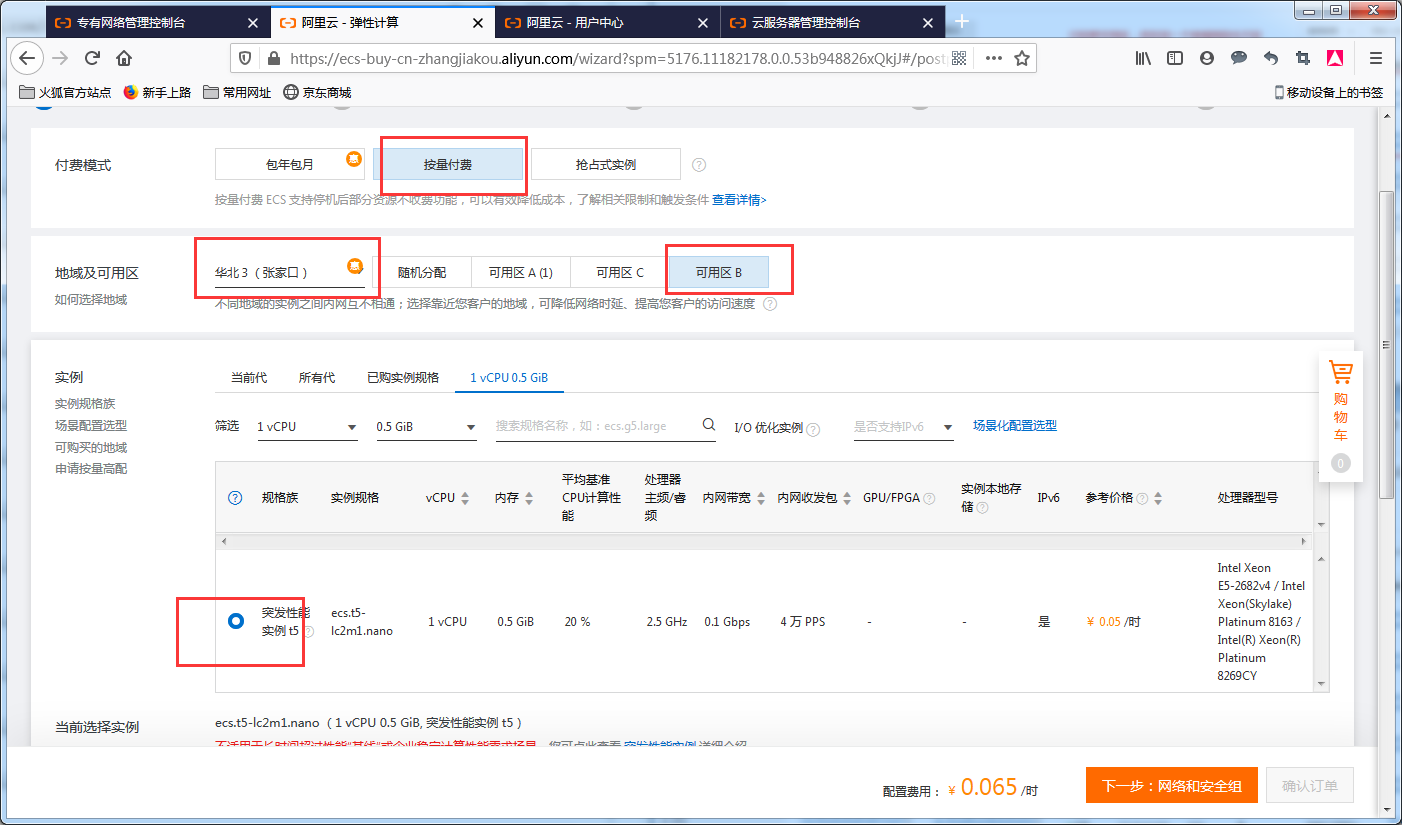Select the 突发性能实例 t5 radio button

235,621
